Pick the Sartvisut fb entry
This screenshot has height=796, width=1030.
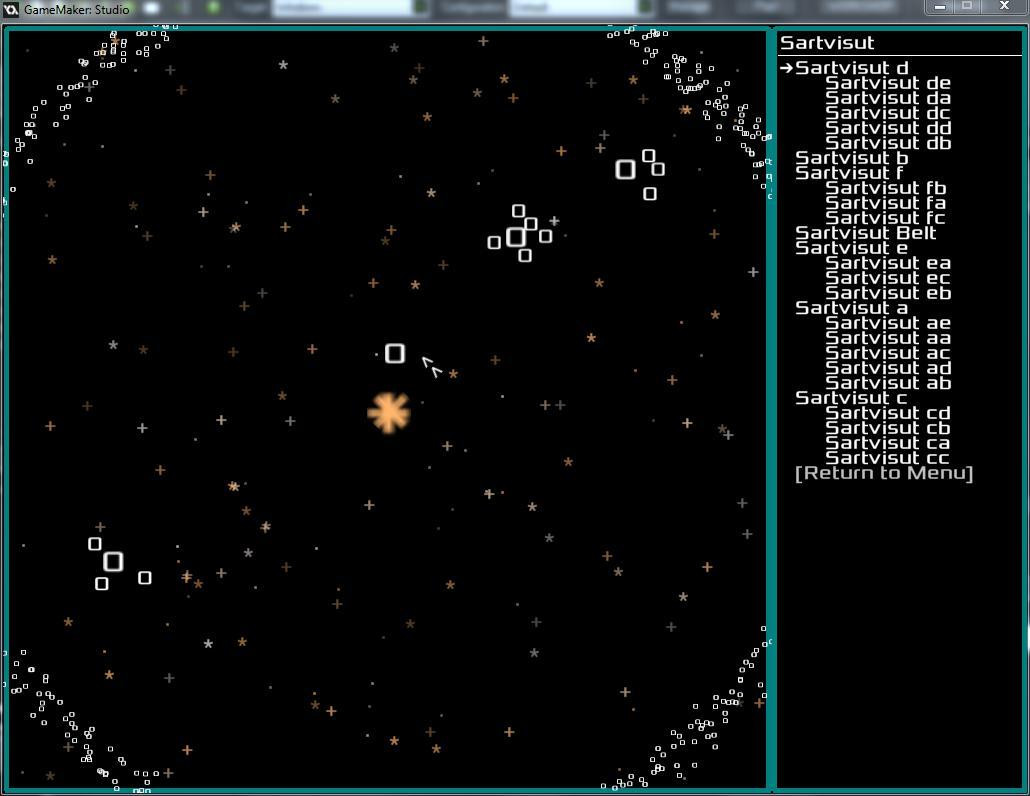click(x=885, y=188)
